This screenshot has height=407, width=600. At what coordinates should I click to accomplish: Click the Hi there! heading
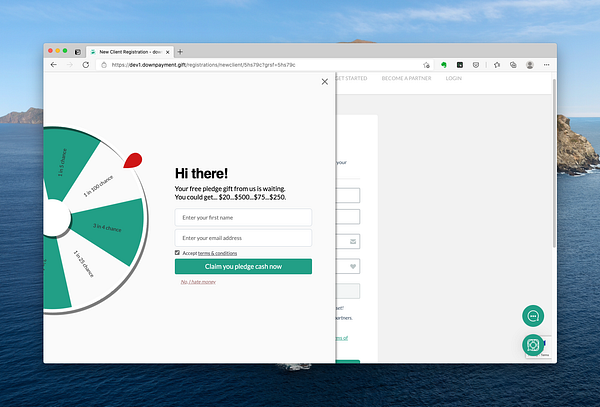click(201, 173)
